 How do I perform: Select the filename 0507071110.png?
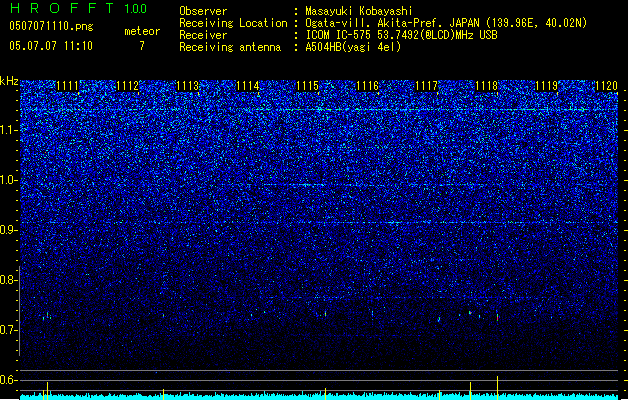(x=51, y=26)
